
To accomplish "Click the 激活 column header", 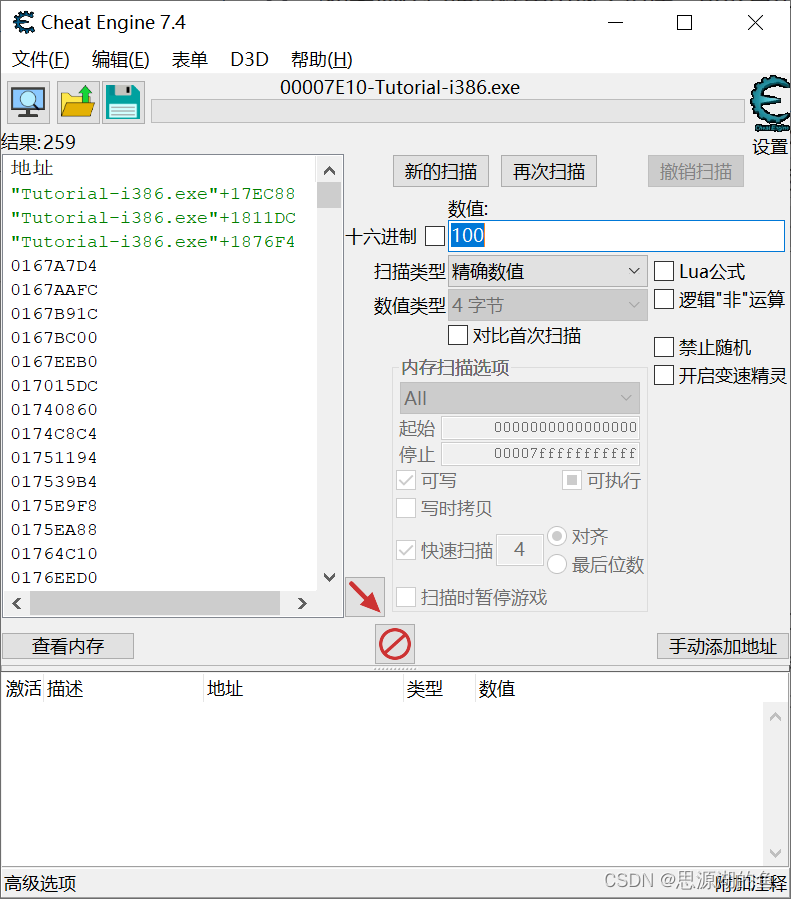I will [23, 689].
